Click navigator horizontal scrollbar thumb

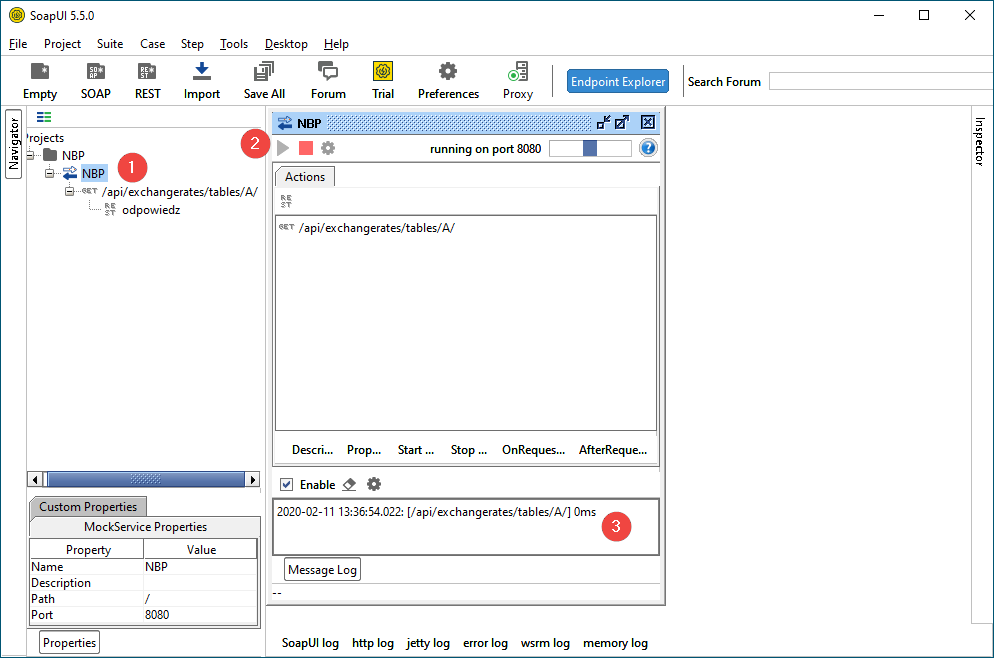click(146, 479)
